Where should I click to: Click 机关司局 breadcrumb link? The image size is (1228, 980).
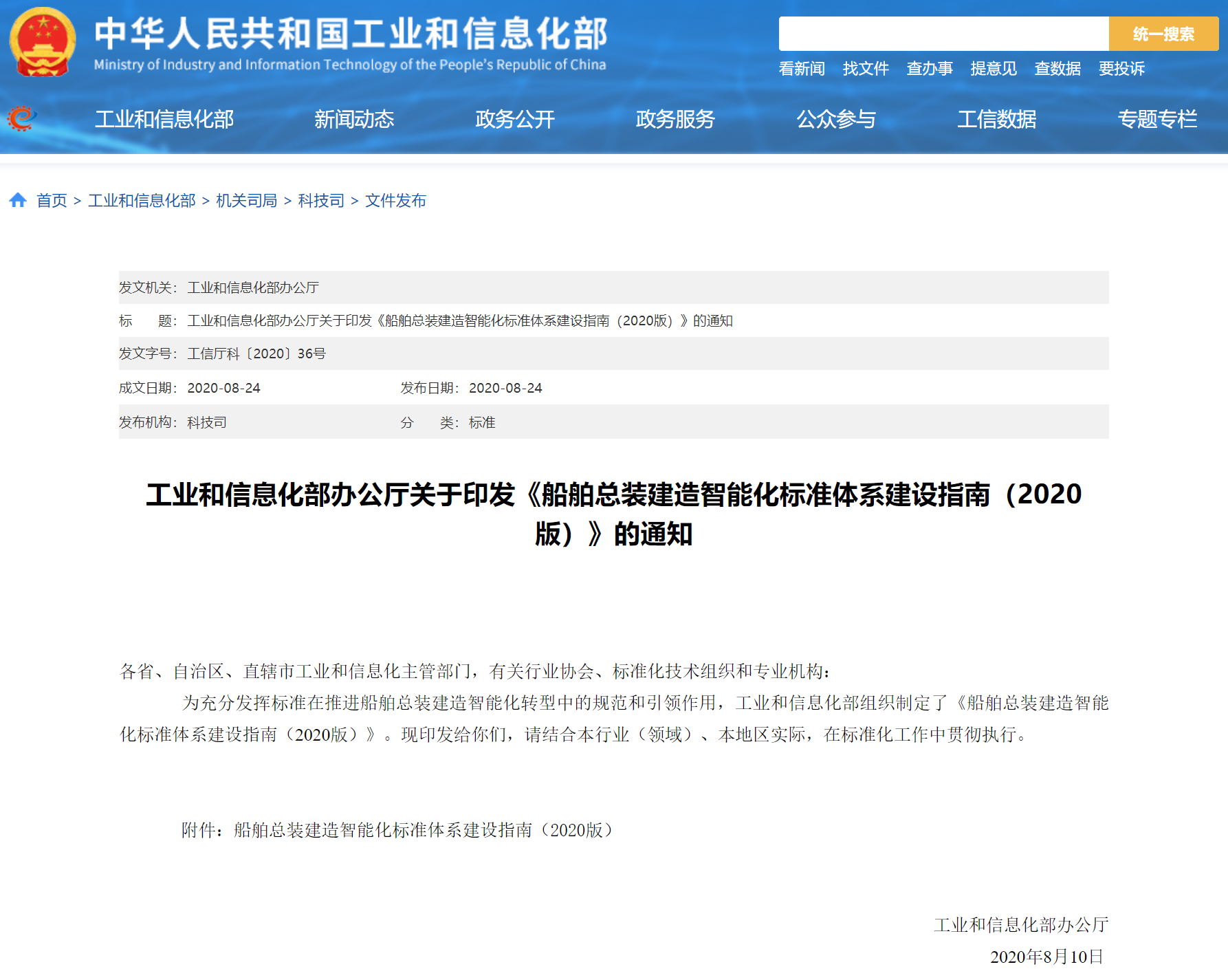point(246,200)
